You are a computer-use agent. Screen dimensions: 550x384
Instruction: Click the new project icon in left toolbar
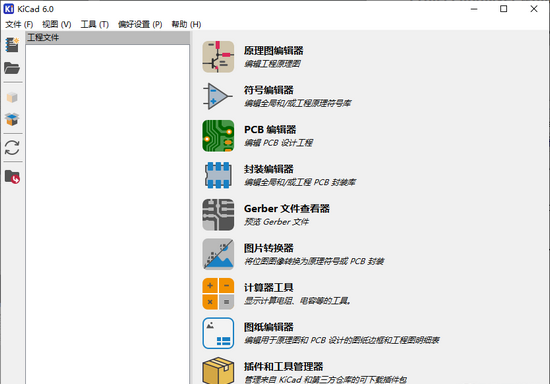point(12,45)
